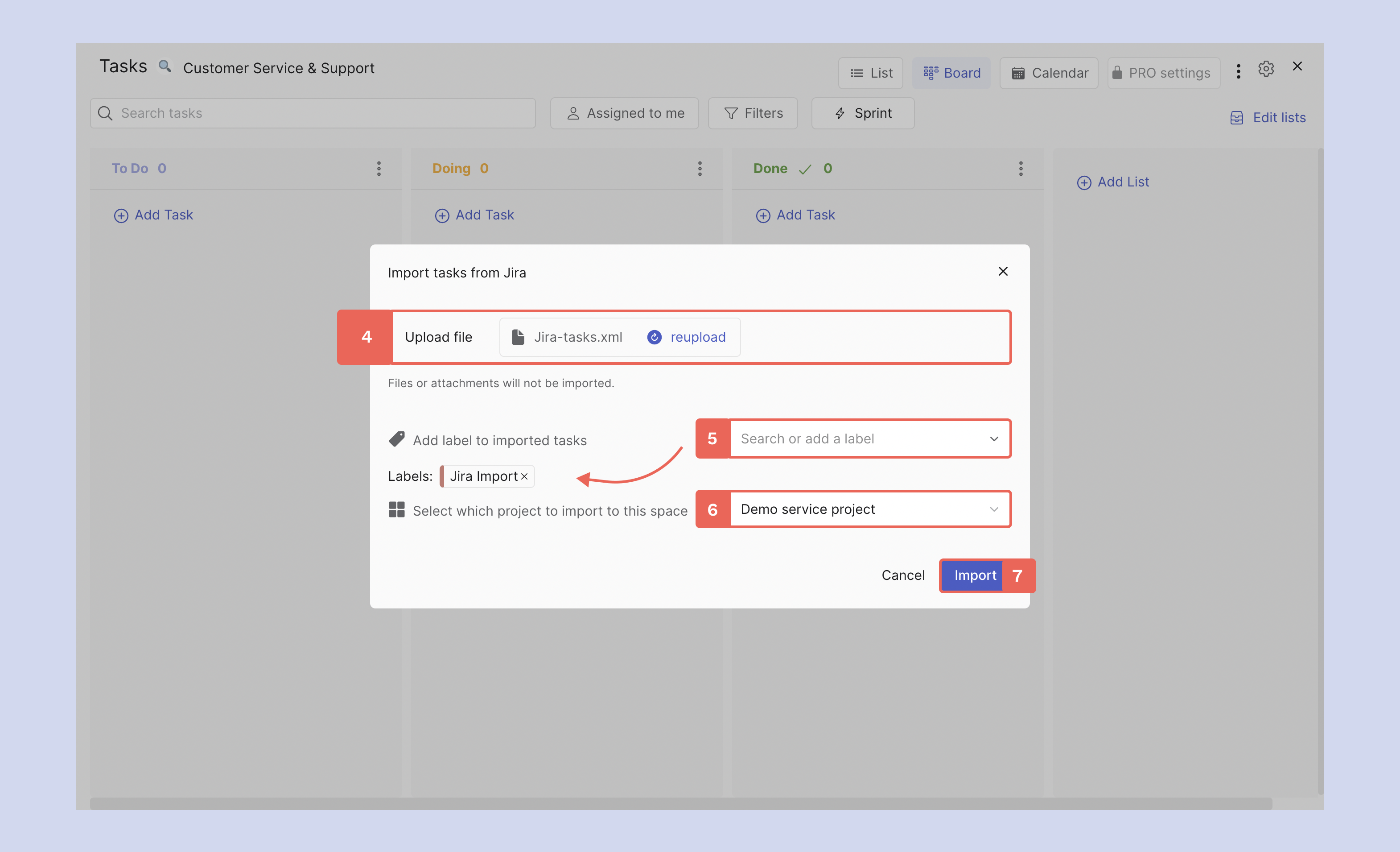Image resolution: width=1400 pixels, height=852 pixels.
Task: Open the Done list options menu
Action: click(1021, 168)
